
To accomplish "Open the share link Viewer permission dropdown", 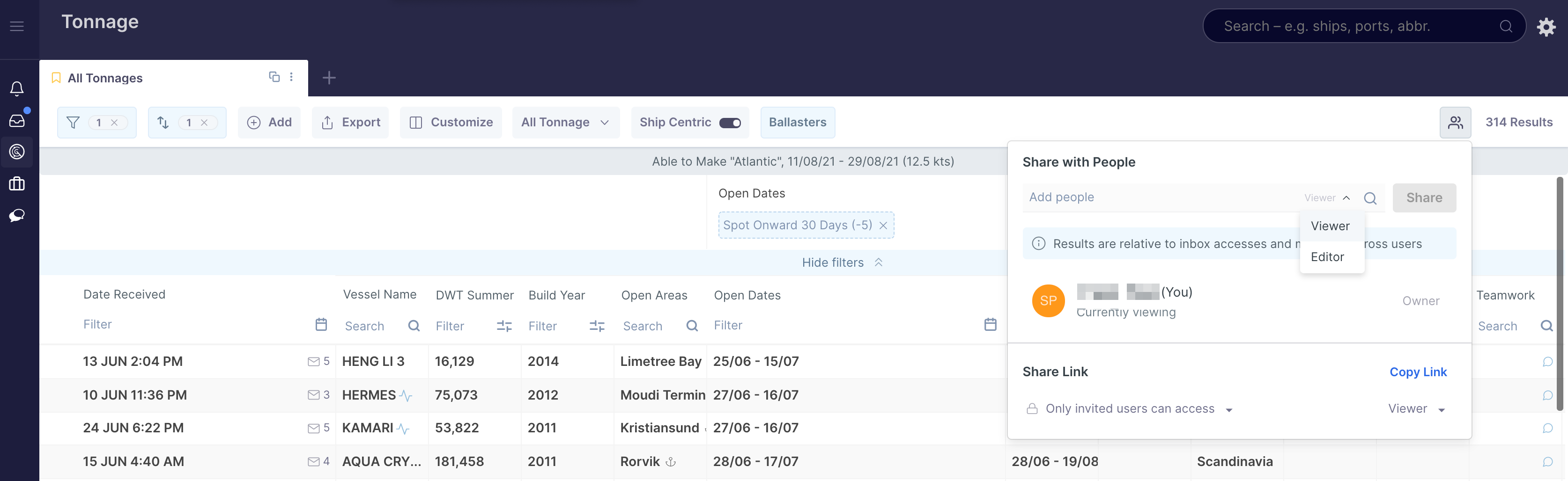I will pyautogui.click(x=1416, y=409).
